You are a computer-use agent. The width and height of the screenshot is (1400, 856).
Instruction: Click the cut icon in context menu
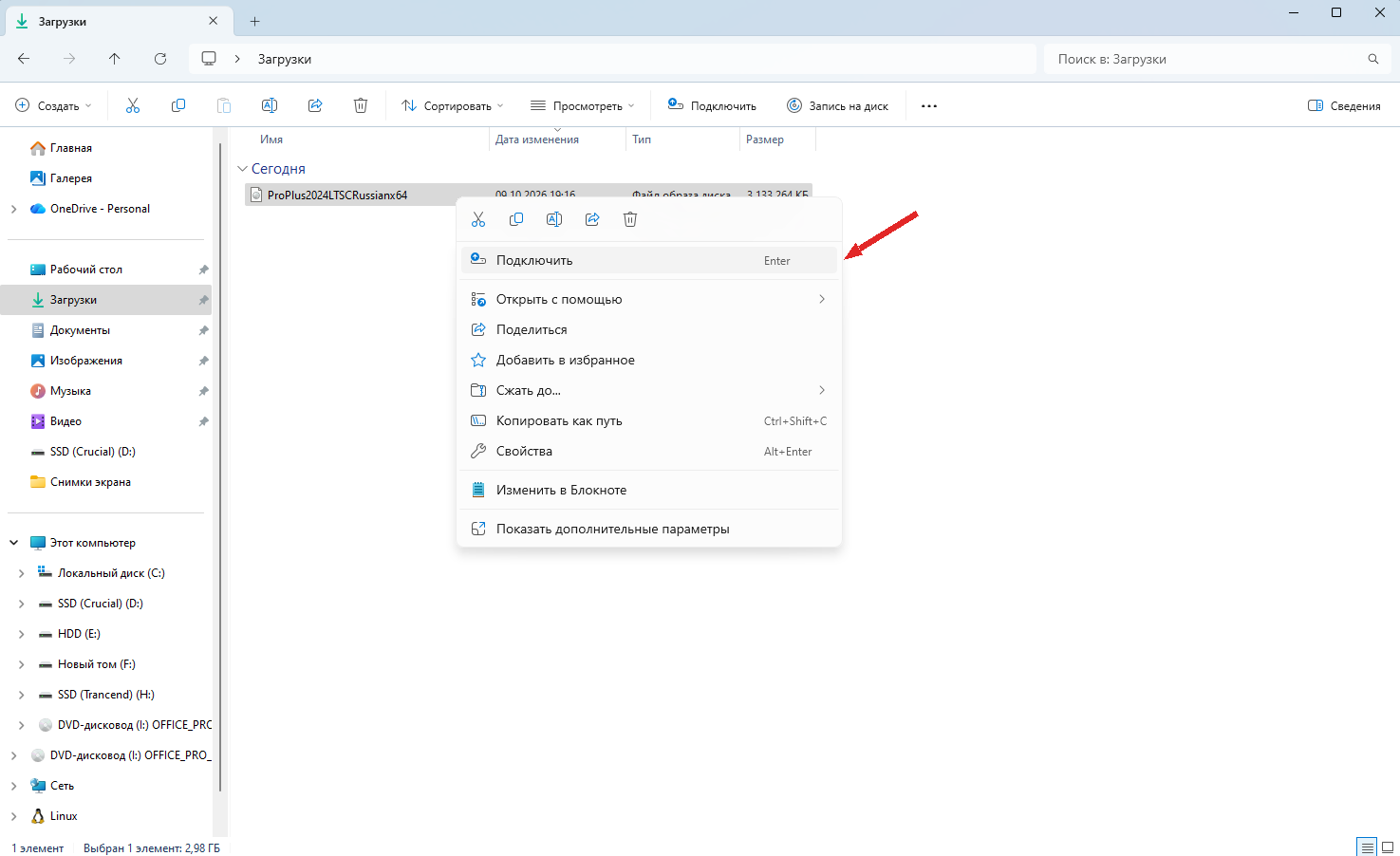click(x=478, y=219)
